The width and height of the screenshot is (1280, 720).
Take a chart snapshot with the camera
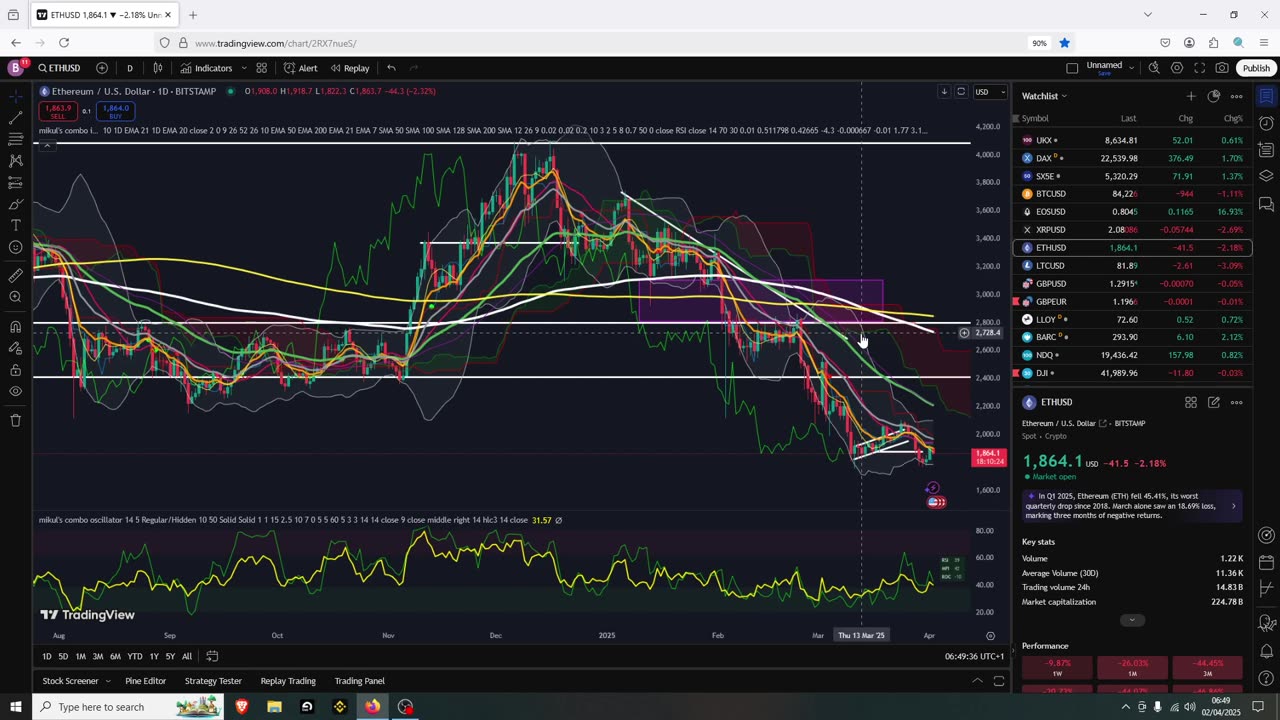pos(1222,68)
